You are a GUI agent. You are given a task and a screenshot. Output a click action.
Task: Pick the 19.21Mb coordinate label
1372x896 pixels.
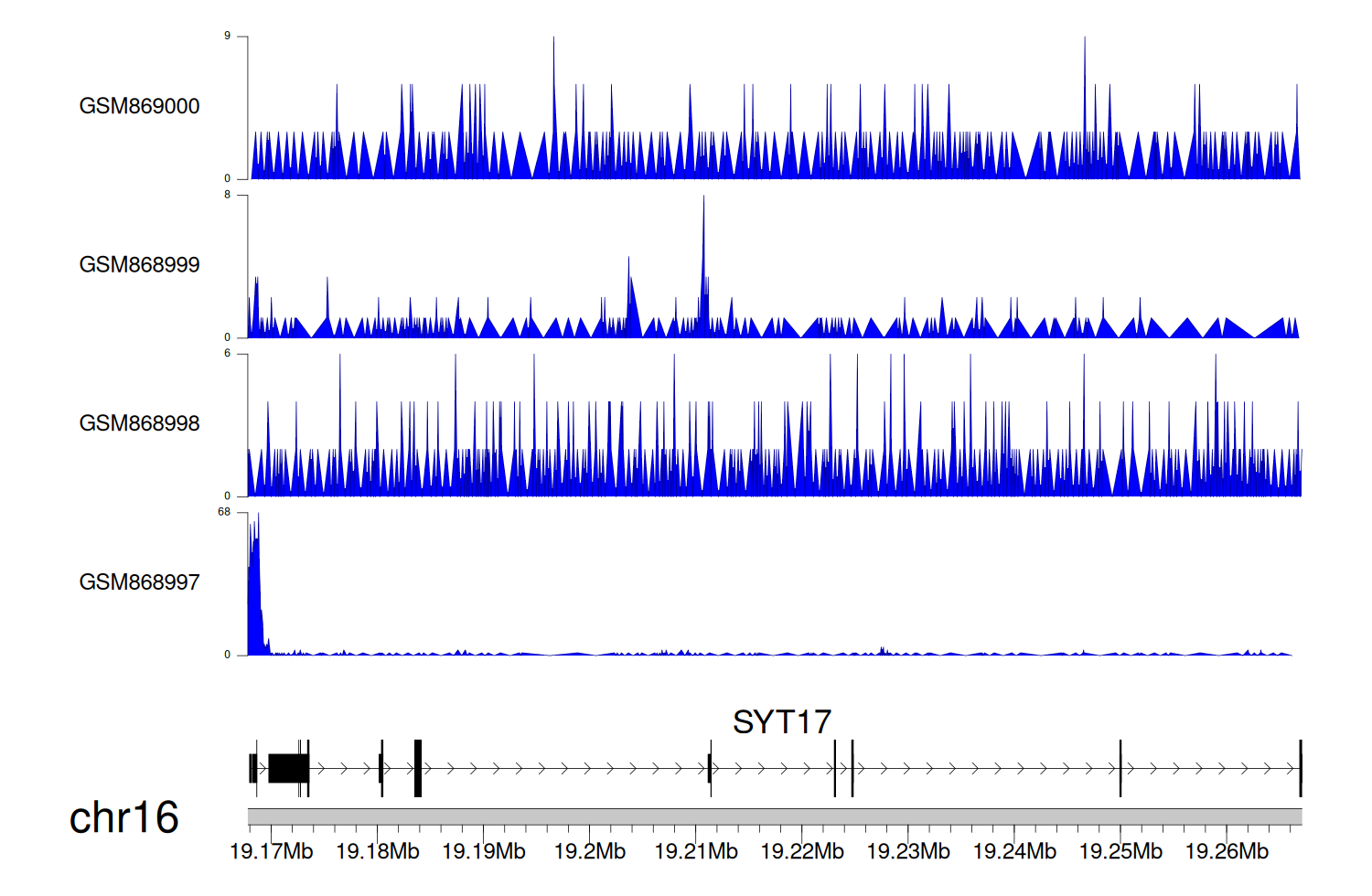[696, 851]
